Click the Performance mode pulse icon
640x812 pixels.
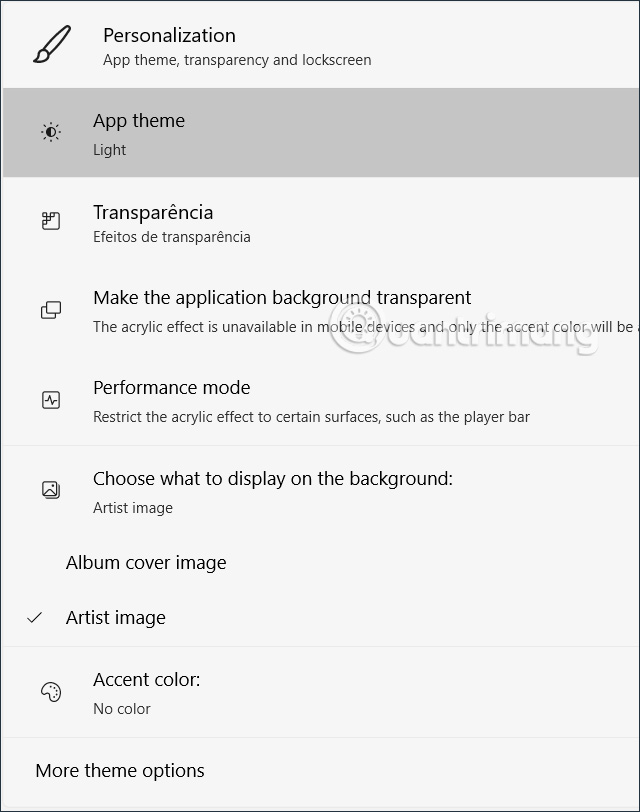[51, 400]
